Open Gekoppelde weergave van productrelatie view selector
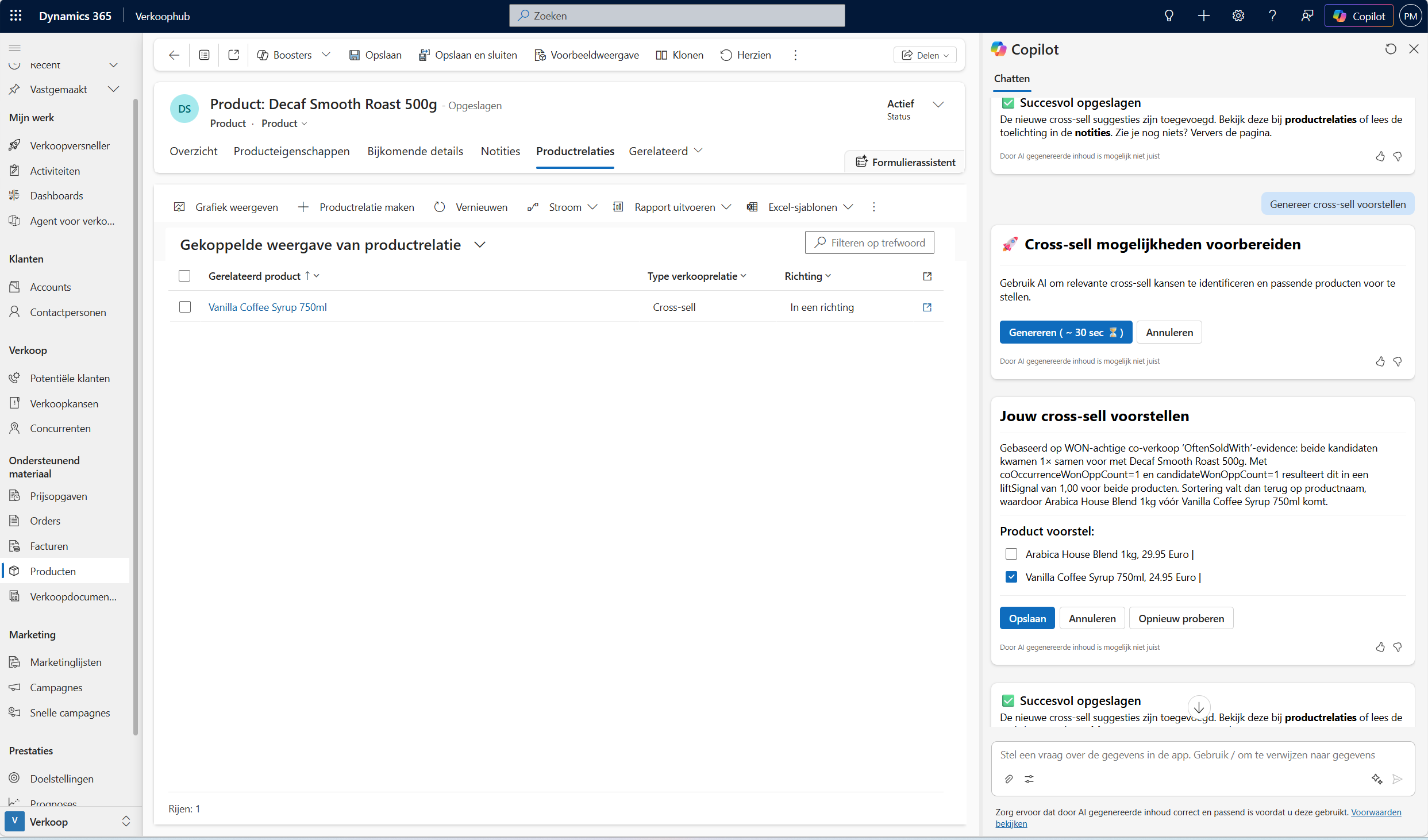The image size is (1428, 840). pos(480,245)
